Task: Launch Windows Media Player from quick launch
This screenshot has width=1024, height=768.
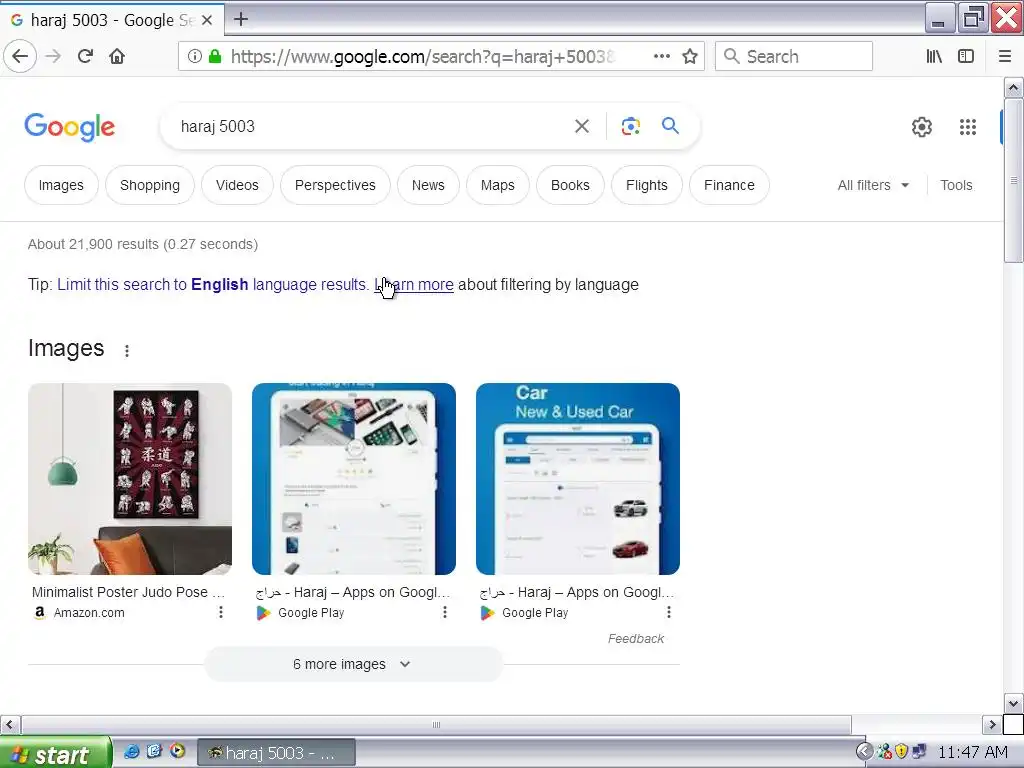Action: (x=177, y=752)
